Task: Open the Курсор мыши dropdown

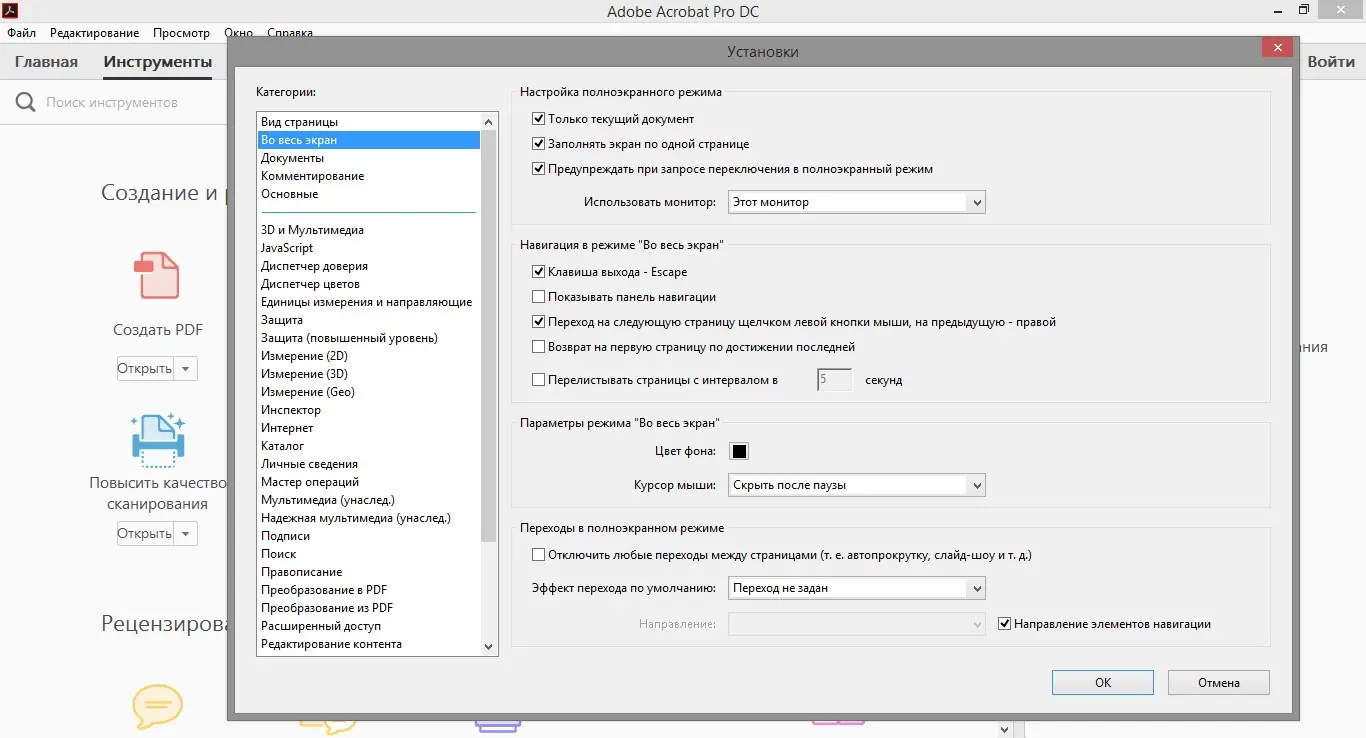Action: 857,485
